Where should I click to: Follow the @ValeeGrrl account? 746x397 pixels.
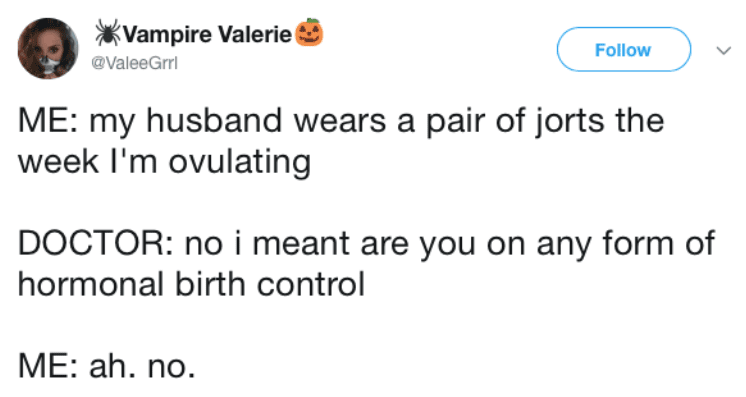(x=624, y=50)
